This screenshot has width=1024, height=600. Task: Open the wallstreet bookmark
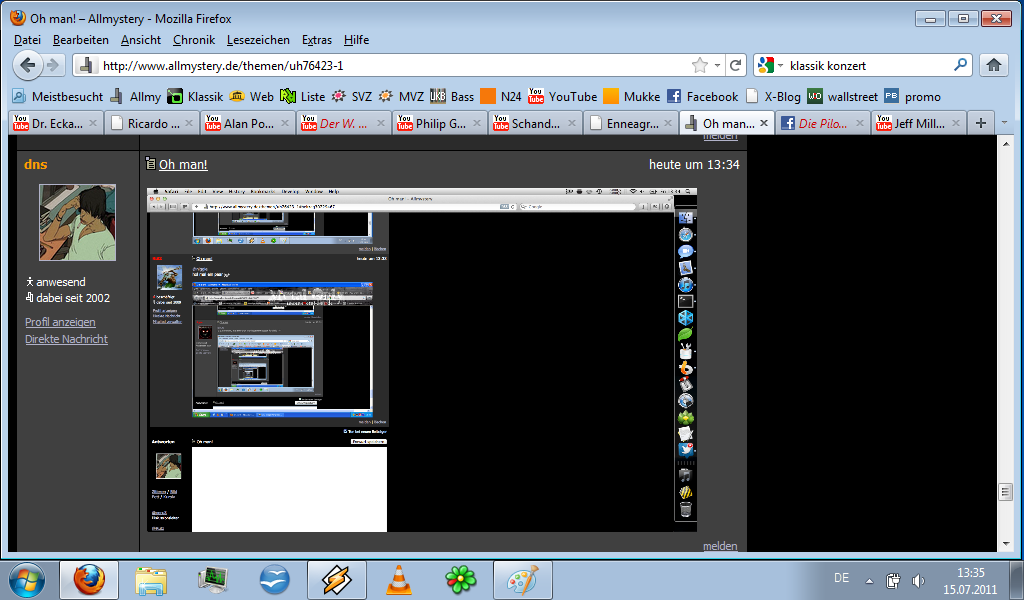tap(842, 97)
